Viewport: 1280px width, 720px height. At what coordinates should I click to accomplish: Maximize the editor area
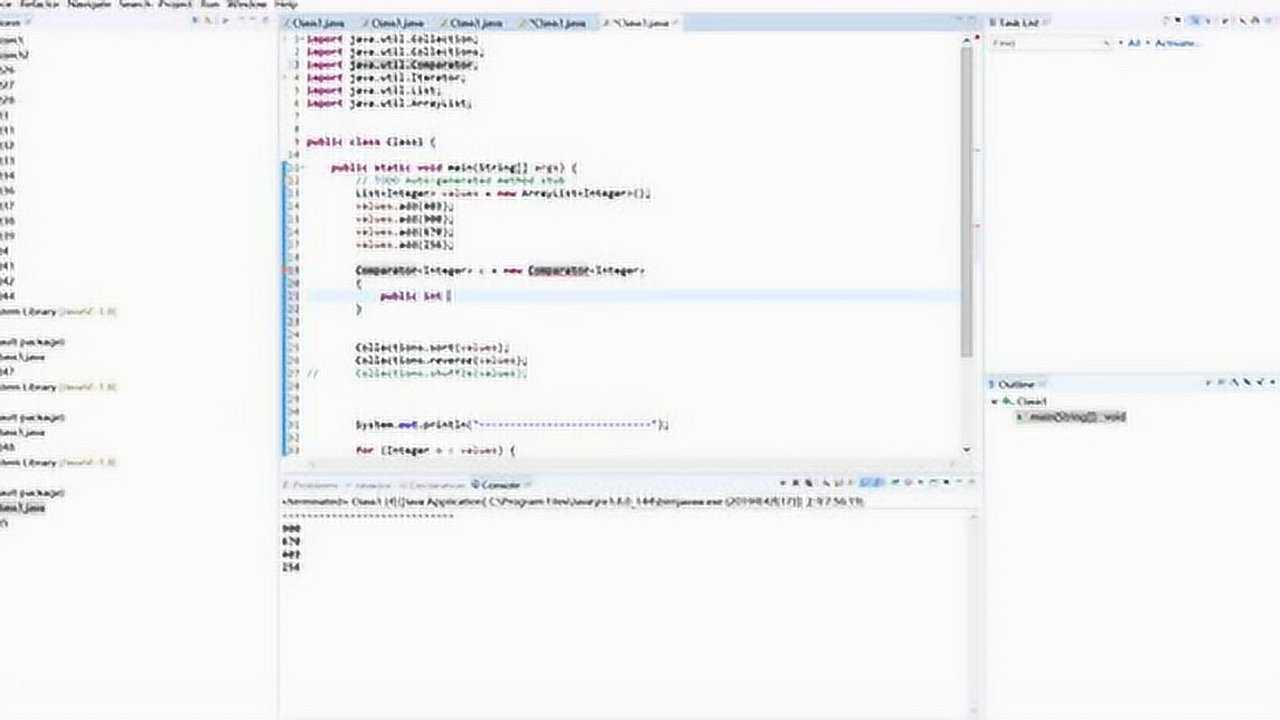tap(972, 21)
